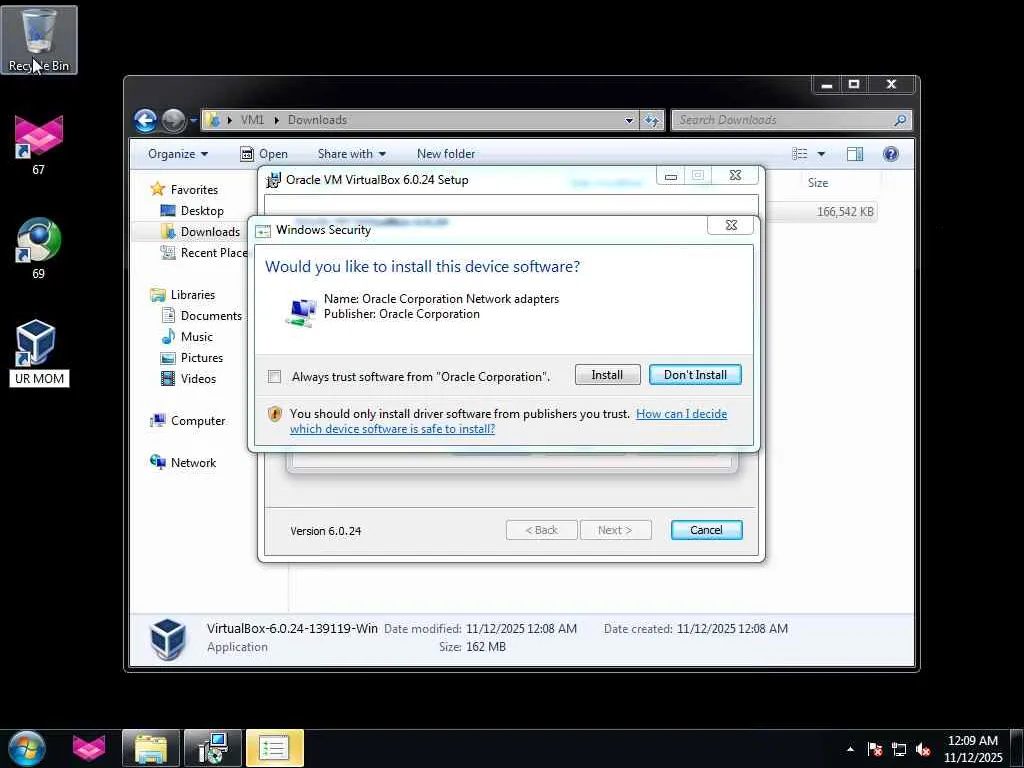The width and height of the screenshot is (1024, 768).
Task: Open the Recycle Bin desktop icon
Action: click(x=39, y=39)
